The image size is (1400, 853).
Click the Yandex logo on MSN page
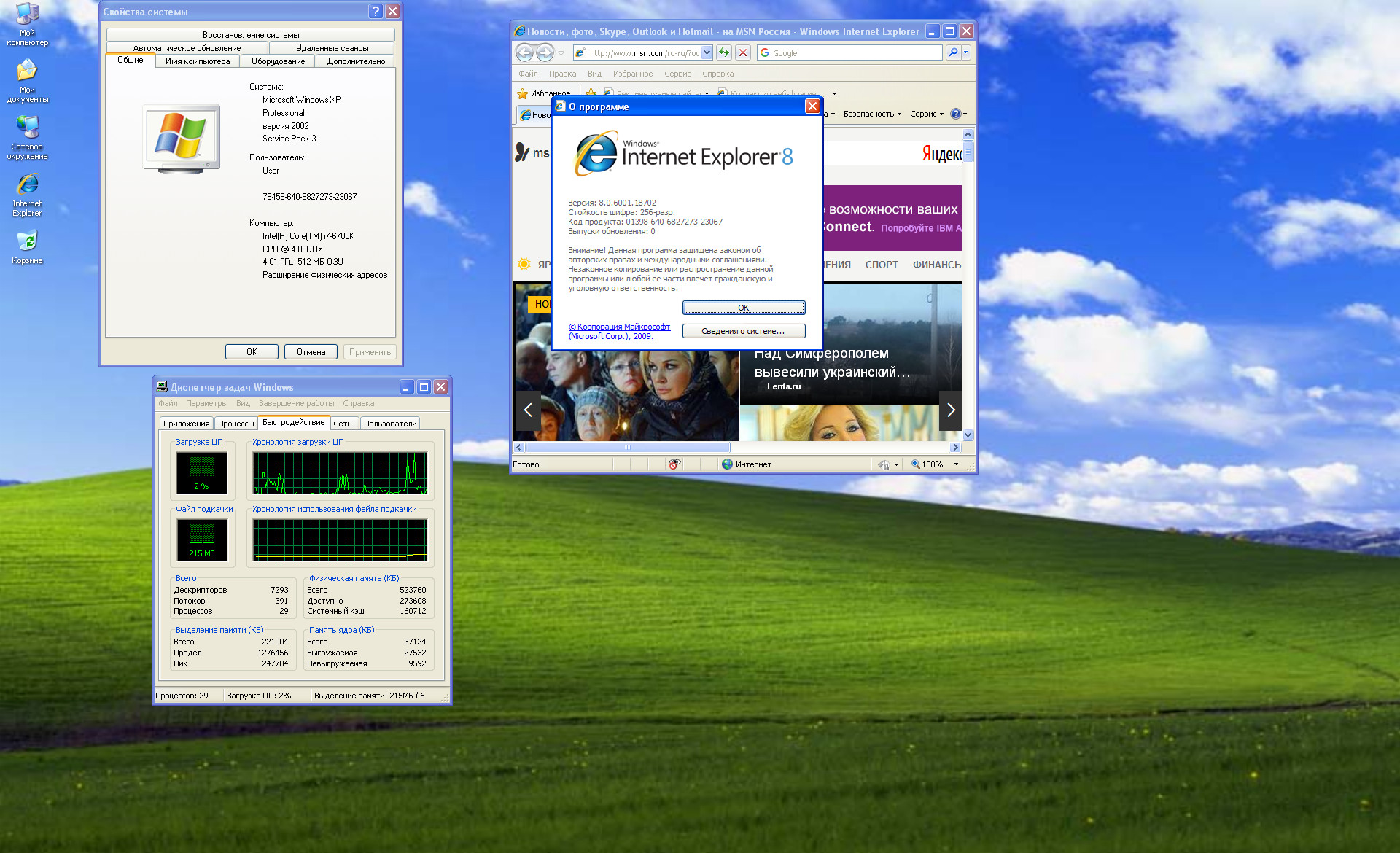[941, 154]
